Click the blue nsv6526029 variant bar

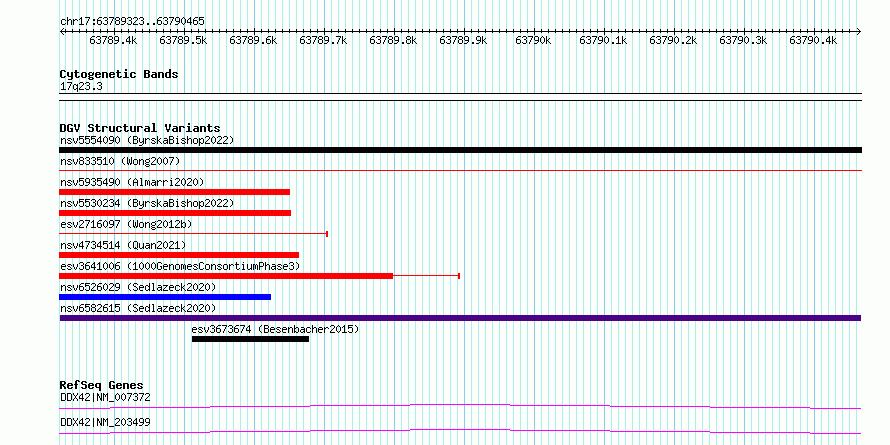[x=165, y=297]
